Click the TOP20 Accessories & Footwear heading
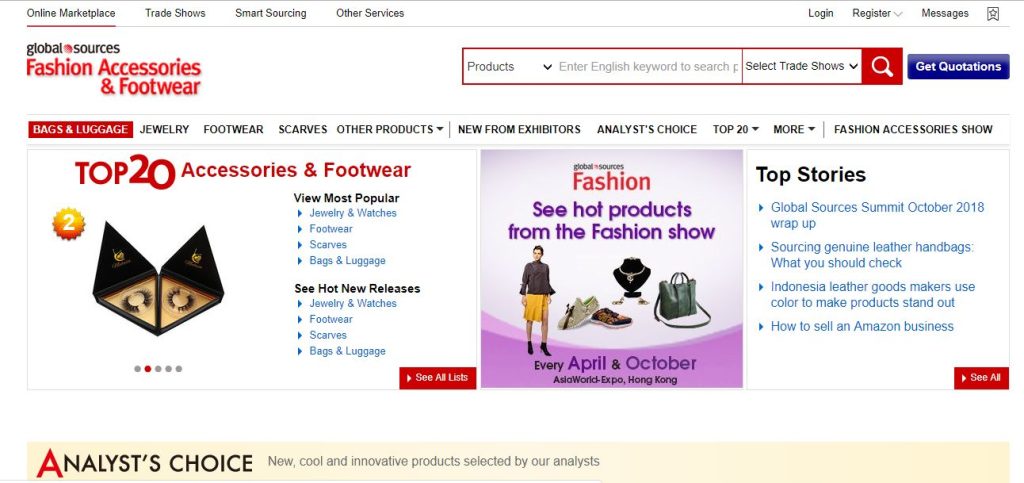The image size is (1024, 483). (x=243, y=171)
